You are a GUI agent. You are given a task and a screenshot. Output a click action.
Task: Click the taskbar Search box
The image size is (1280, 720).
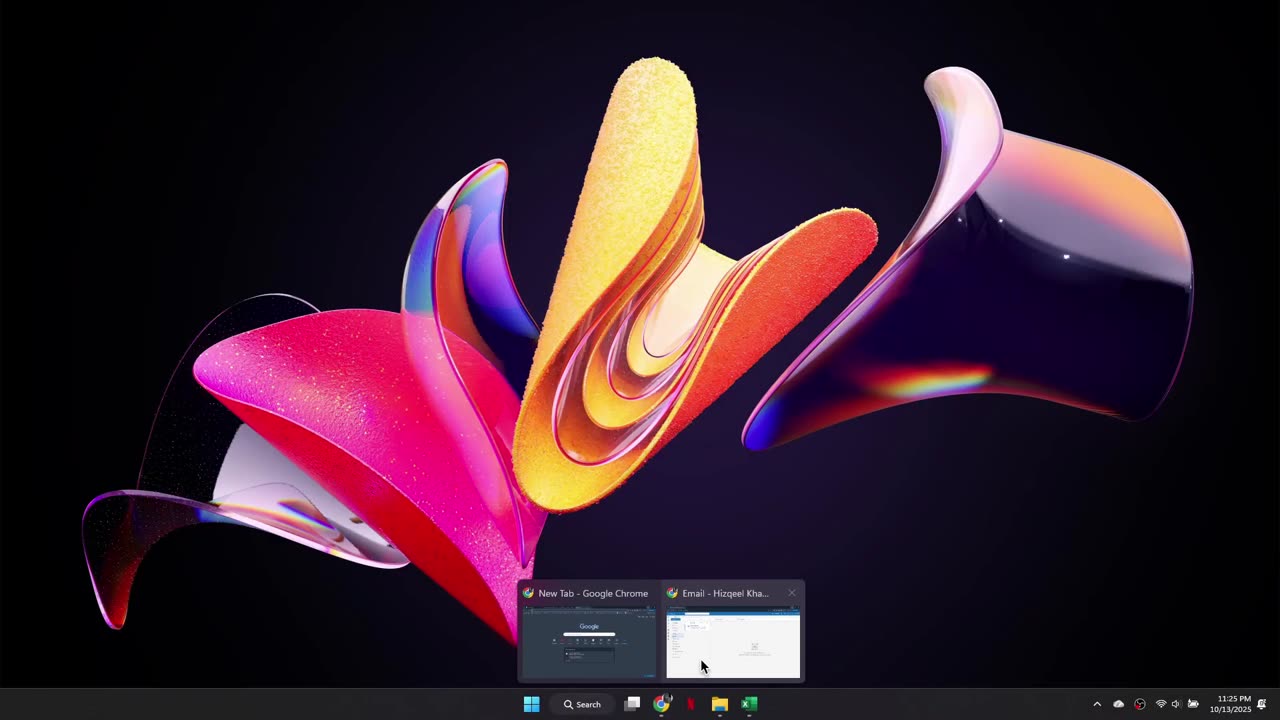pos(582,704)
